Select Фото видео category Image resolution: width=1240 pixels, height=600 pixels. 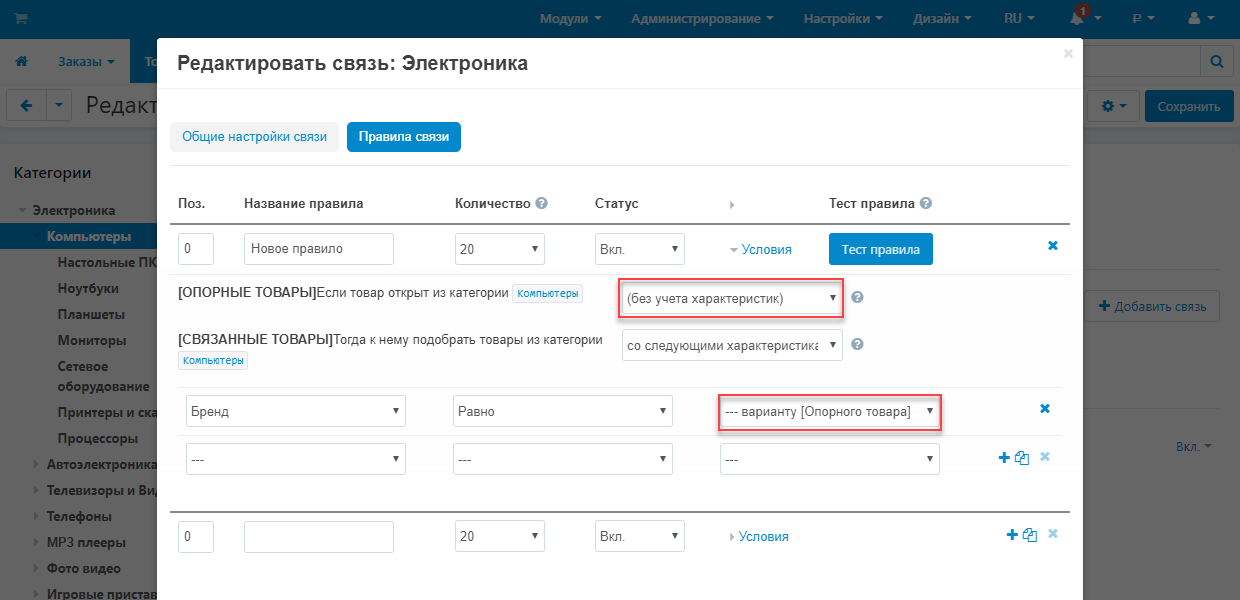(83, 568)
